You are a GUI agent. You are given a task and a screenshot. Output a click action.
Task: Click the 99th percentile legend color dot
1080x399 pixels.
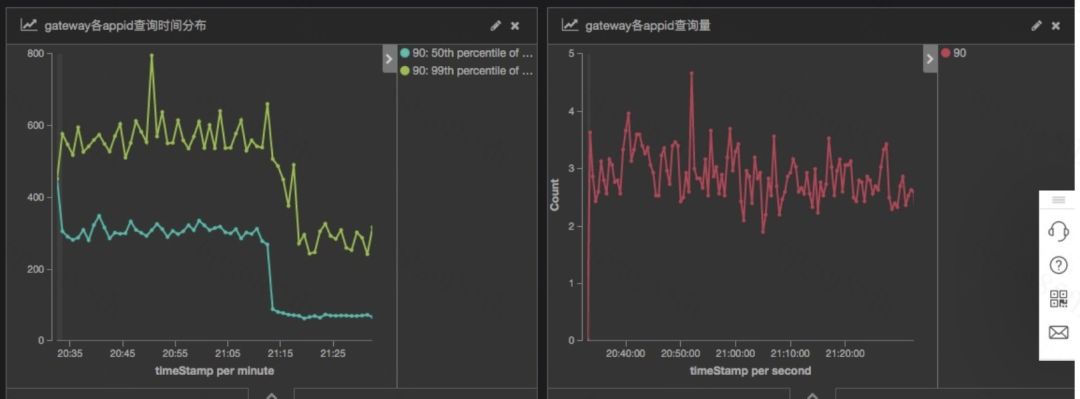tap(405, 71)
